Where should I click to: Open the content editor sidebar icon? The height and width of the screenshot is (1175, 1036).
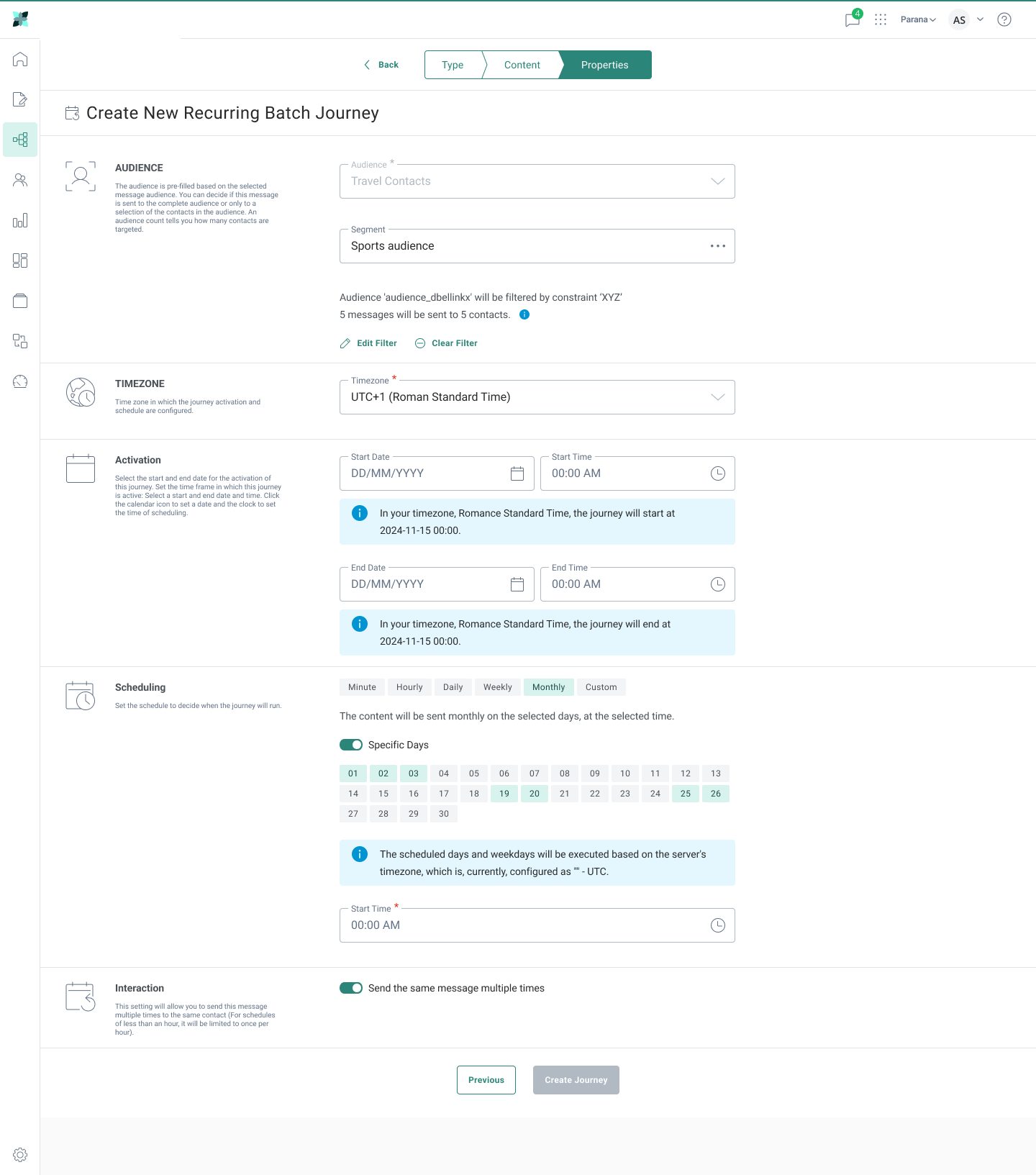[x=20, y=99]
